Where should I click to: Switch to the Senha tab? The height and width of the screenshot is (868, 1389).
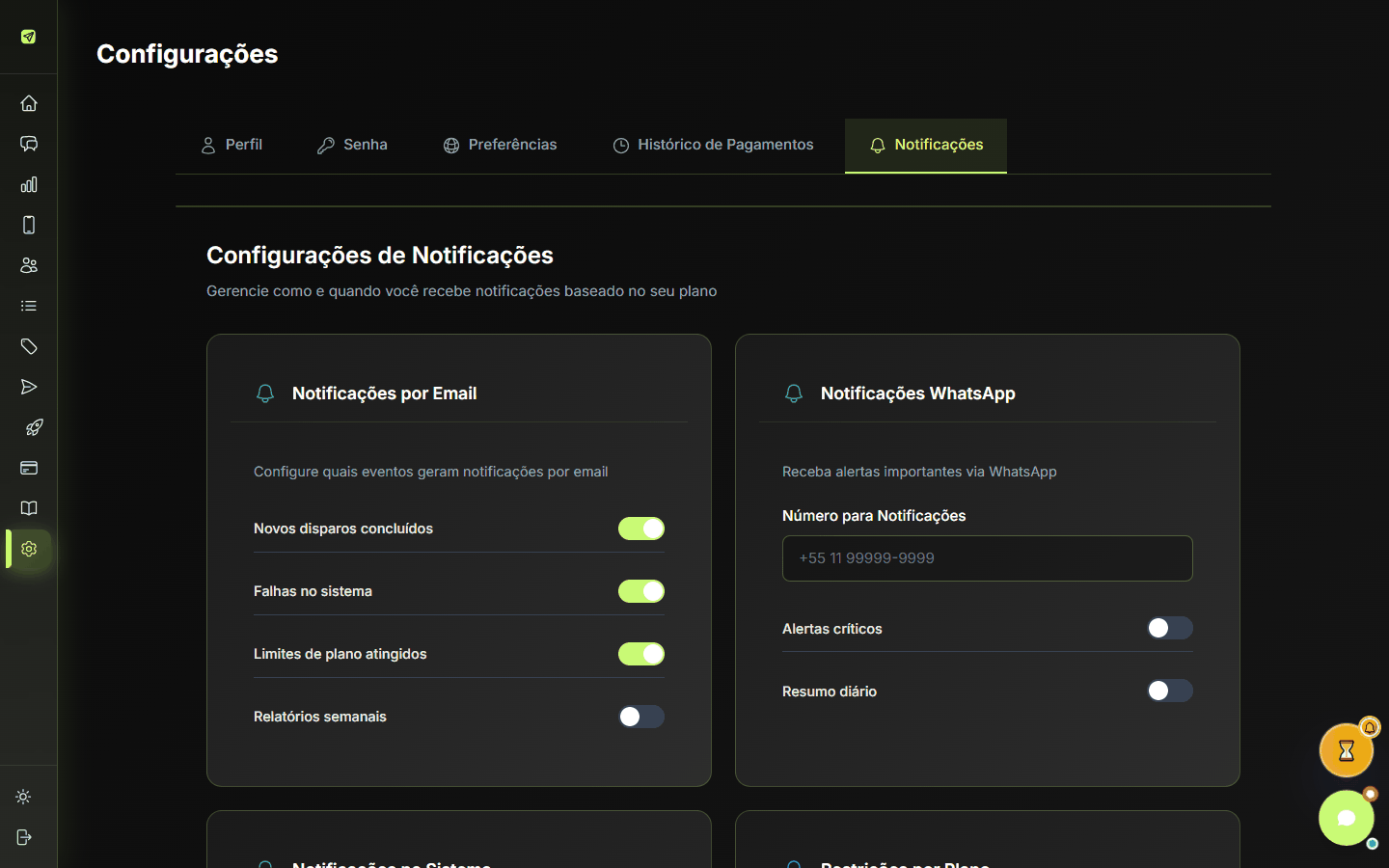click(x=352, y=146)
